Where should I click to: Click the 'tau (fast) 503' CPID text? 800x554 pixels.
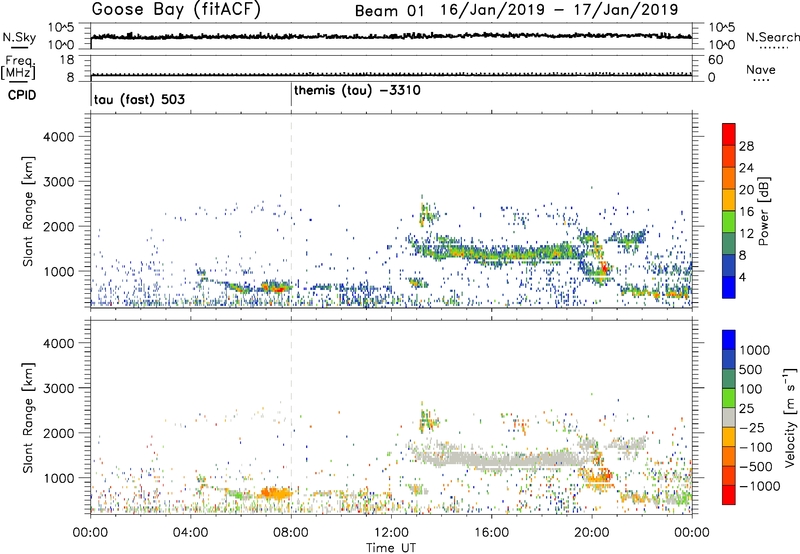click(139, 99)
